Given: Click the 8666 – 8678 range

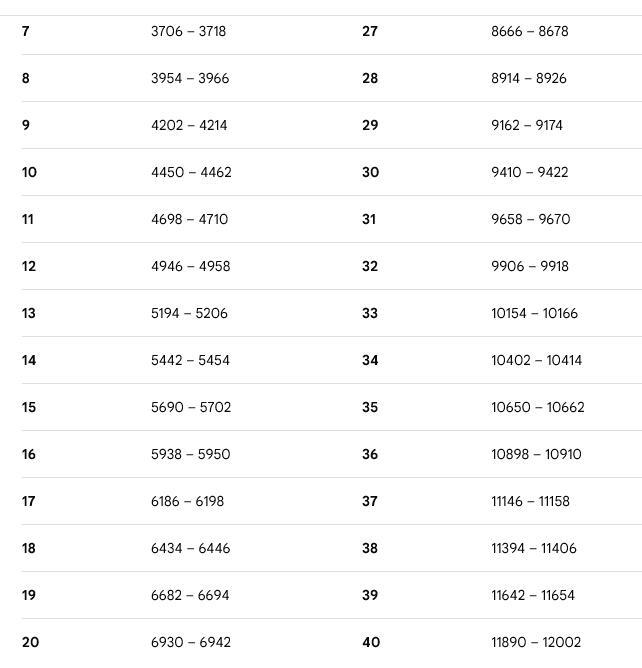Looking at the screenshot, I should pyautogui.click(x=529, y=31).
